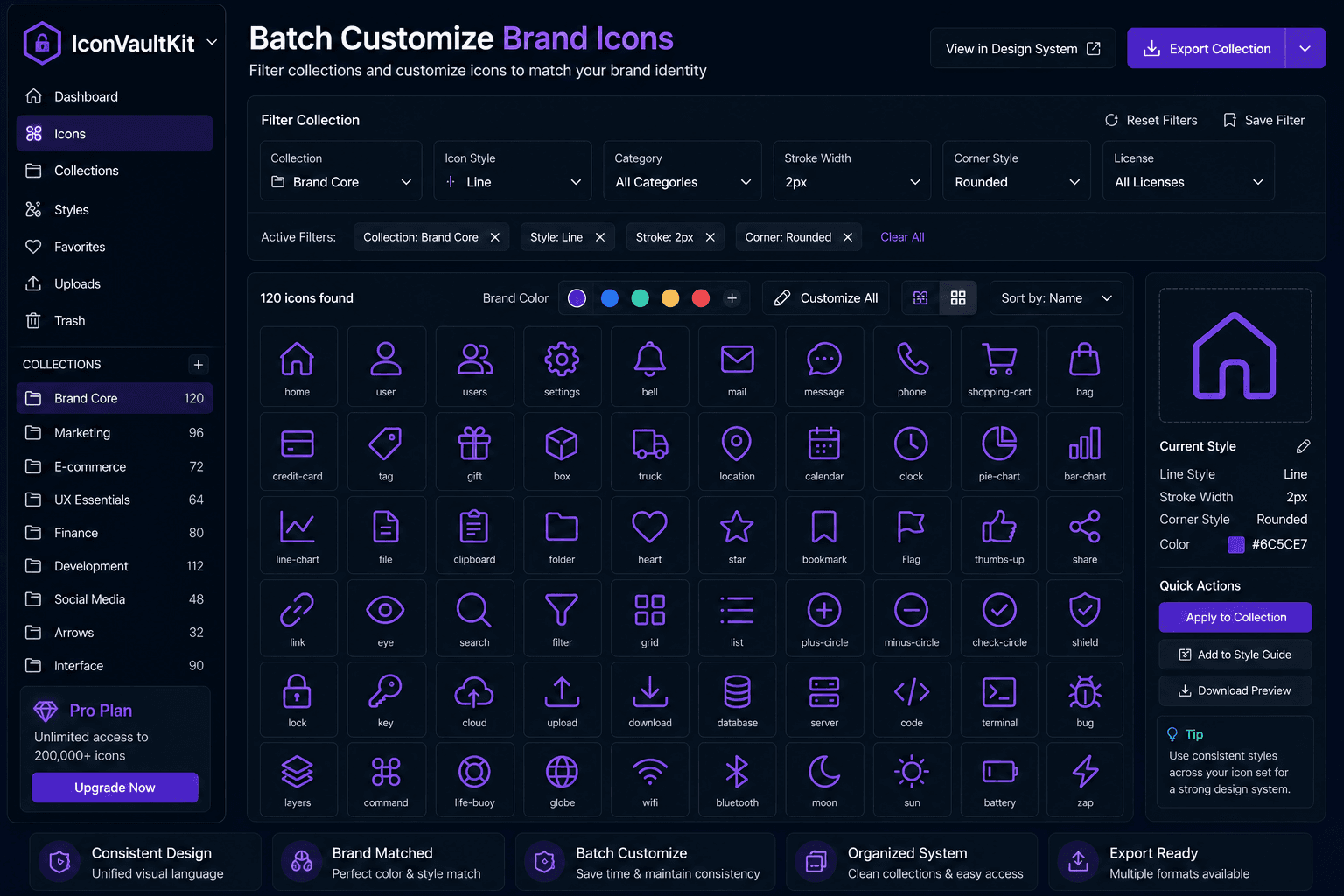Select the settings gear icon tile
The image size is (1344, 896).
pyautogui.click(x=562, y=367)
